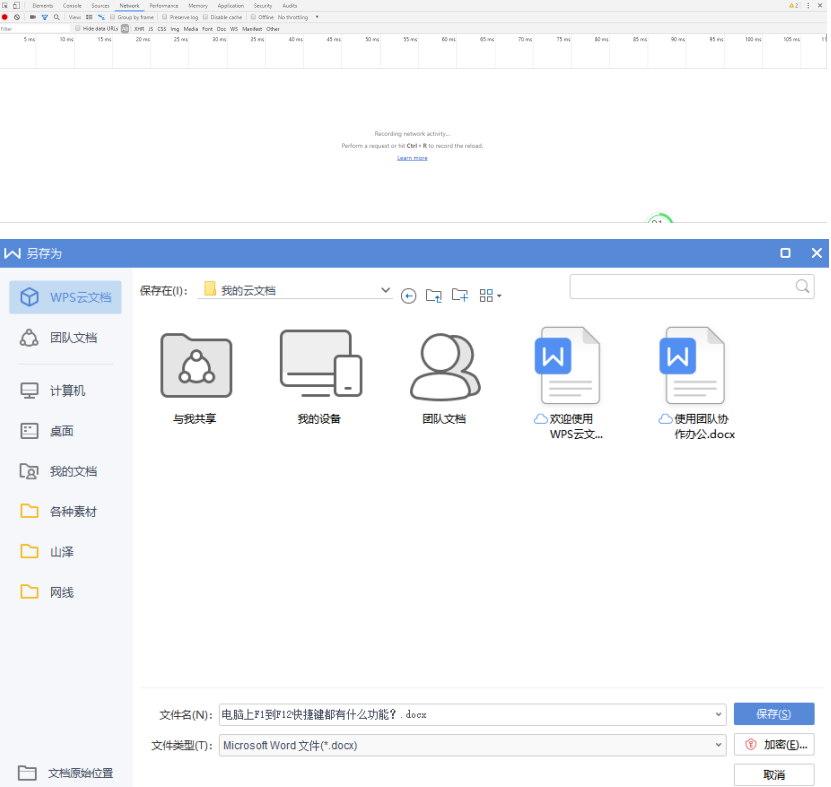
Task: Click the 加密(E)... encrypt button
Action: (774, 745)
